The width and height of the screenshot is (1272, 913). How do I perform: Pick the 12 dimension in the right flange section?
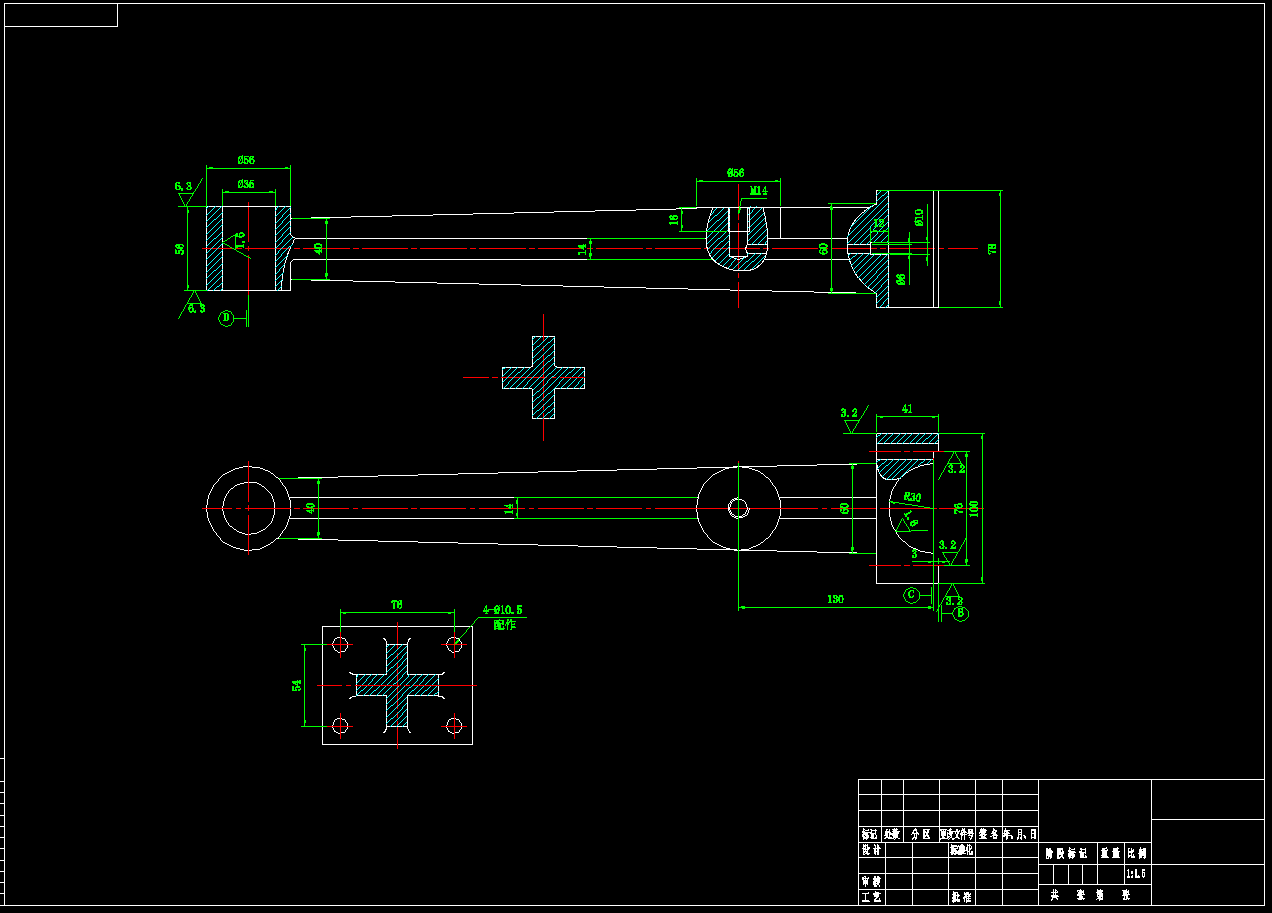coord(879,223)
